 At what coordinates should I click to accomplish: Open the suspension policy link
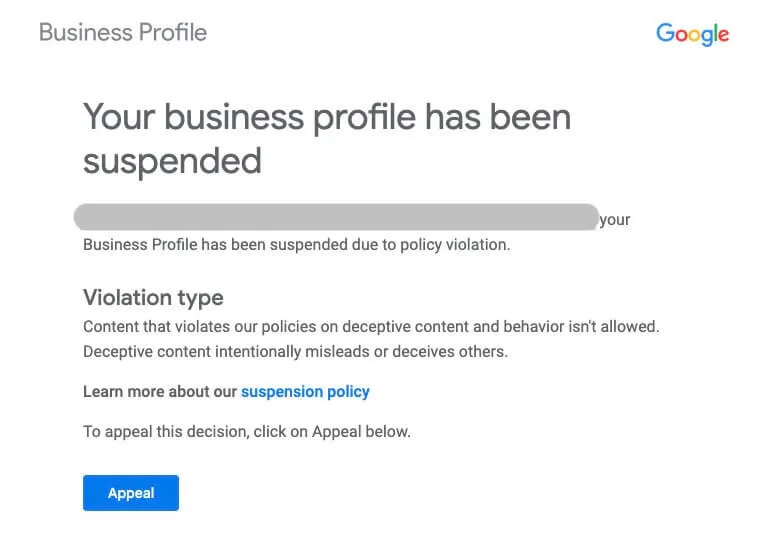tap(305, 391)
